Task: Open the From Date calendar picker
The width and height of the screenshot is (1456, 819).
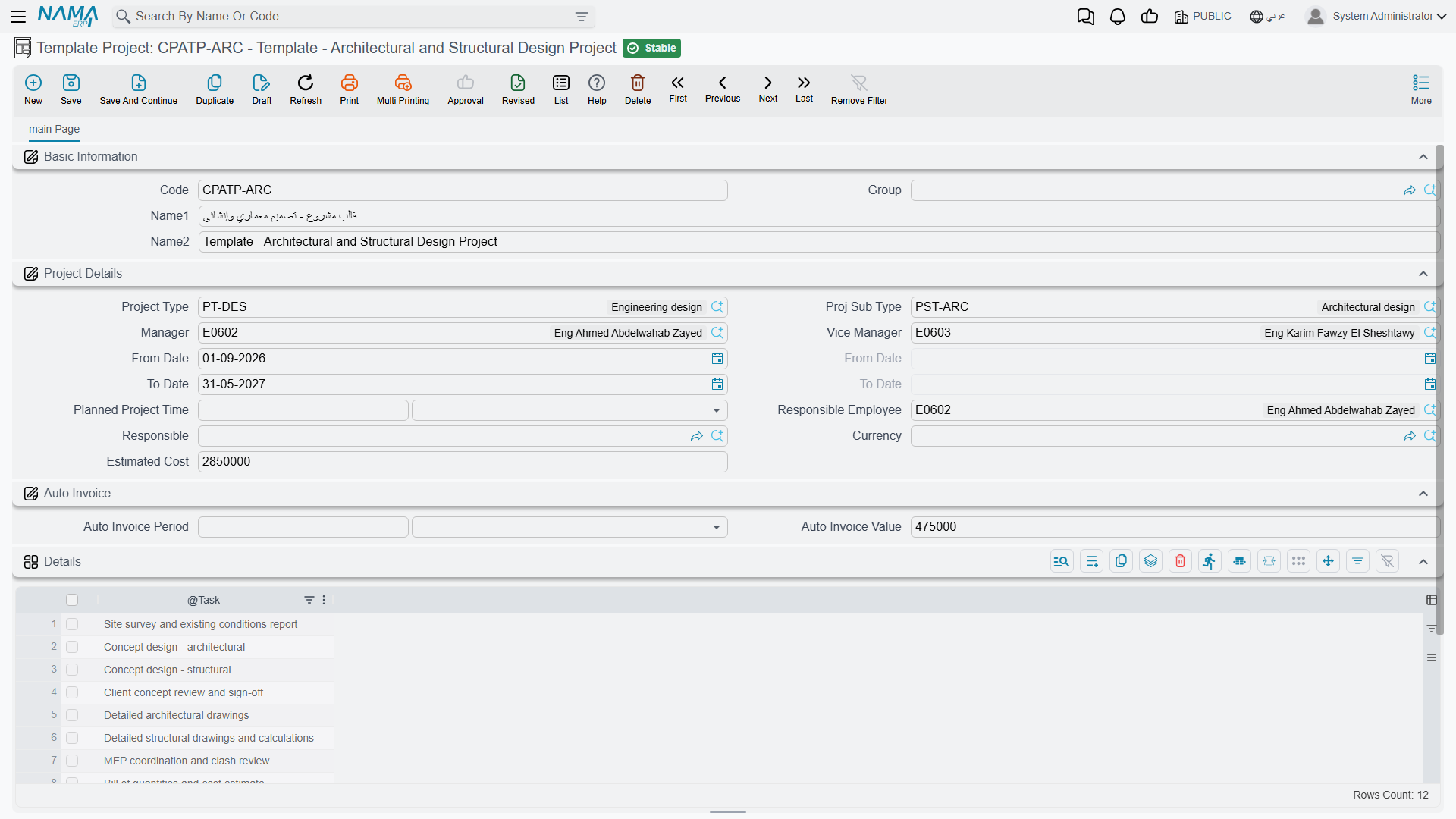Action: pyautogui.click(x=717, y=359)
